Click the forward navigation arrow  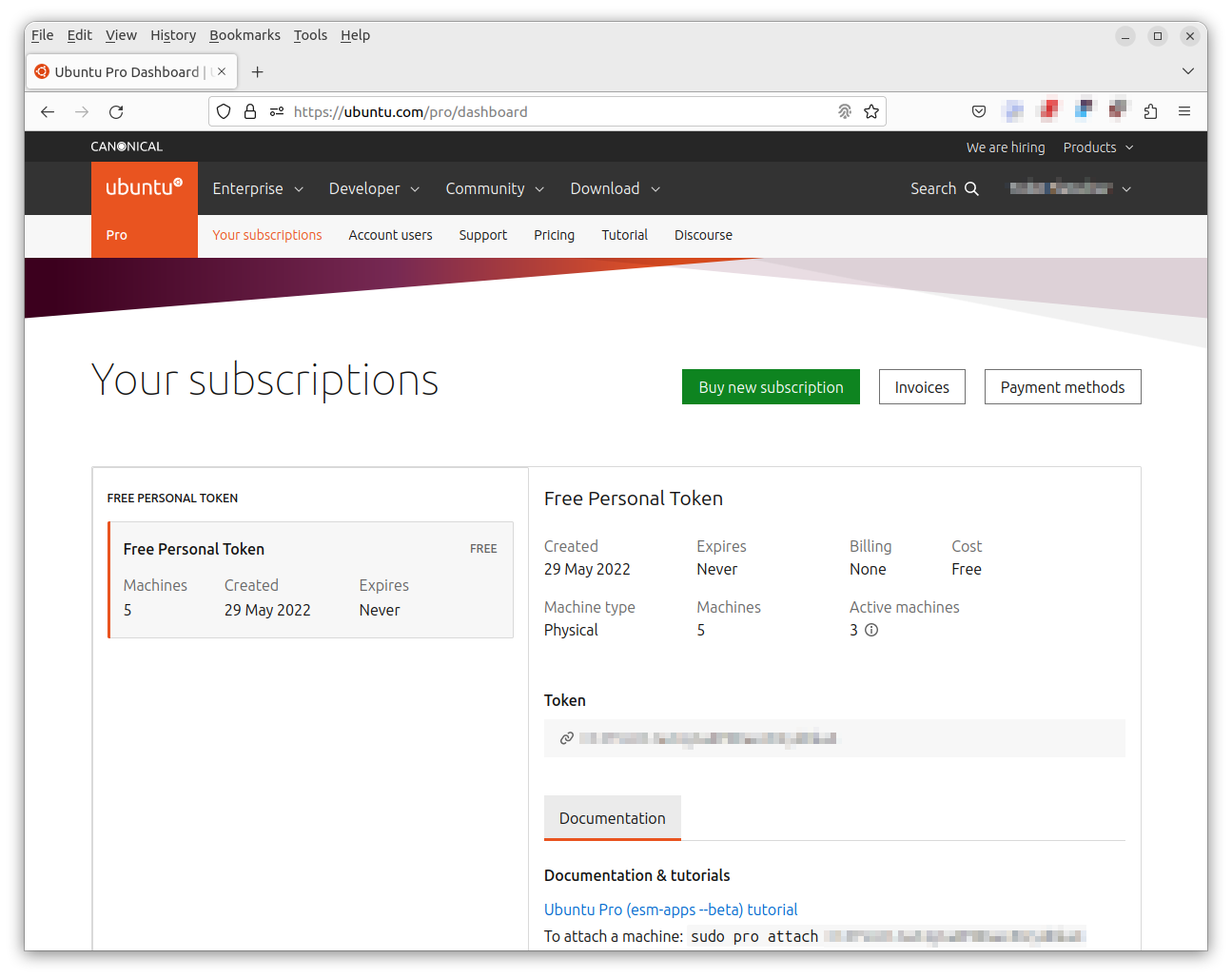82,111
